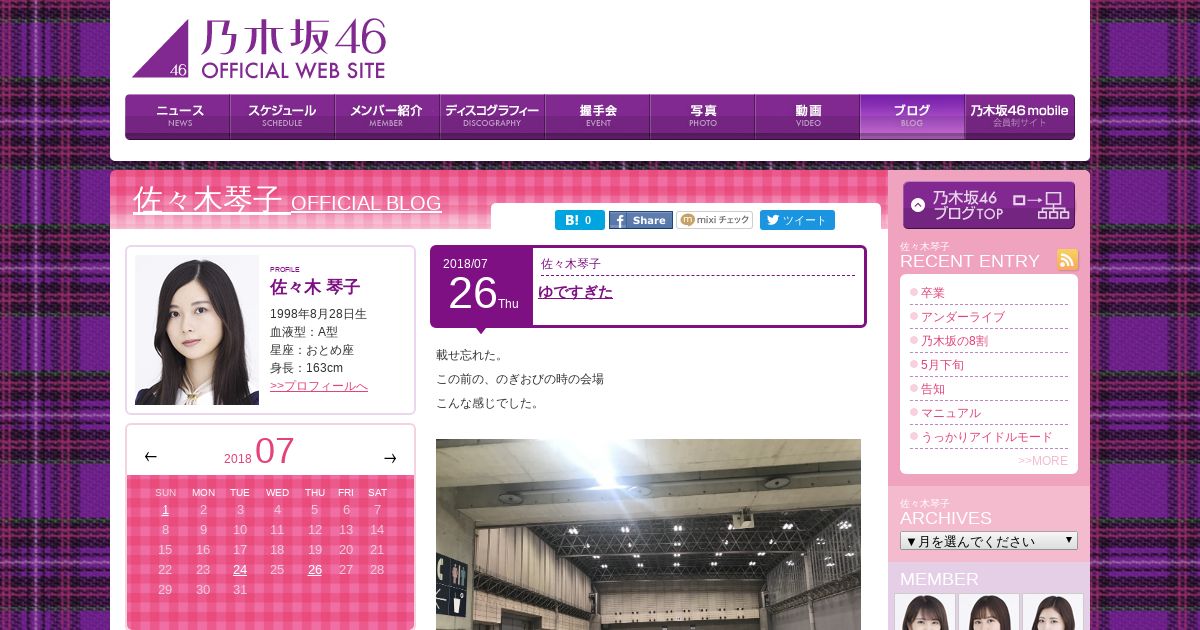Open the blog post title ゆですぎた
This screenshot has height=630, width=1200.
tap(576, 292)
